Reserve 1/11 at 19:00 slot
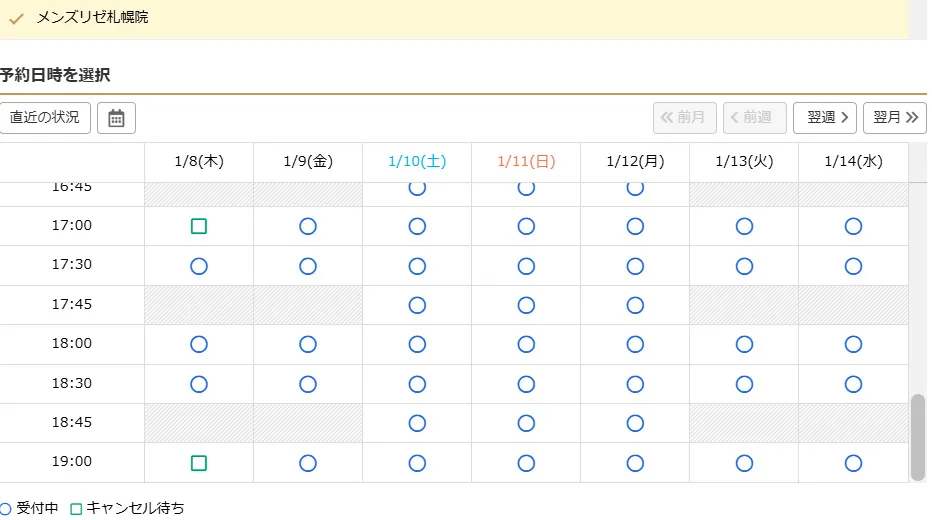The image size is (932, 520). pyautogui.click(x=526, y=463)
